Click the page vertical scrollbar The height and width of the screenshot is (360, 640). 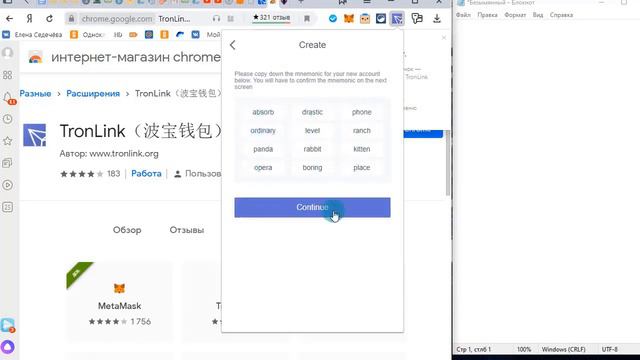click(448, 163)
